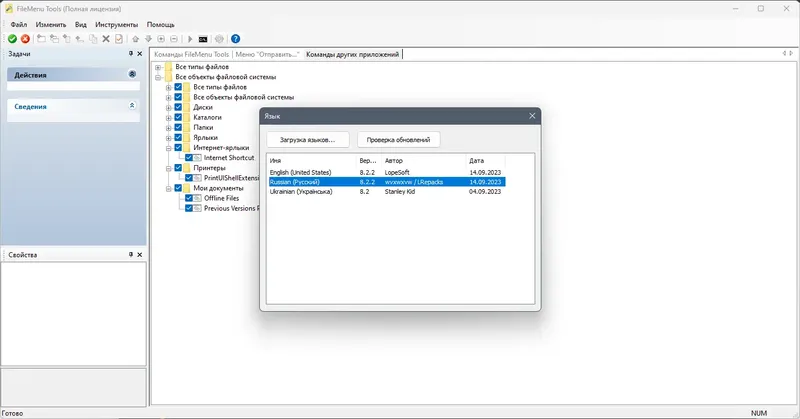This screenshot has width=800, height=419.
Task: Pin the Свойства panel
Action: (131, 255)
